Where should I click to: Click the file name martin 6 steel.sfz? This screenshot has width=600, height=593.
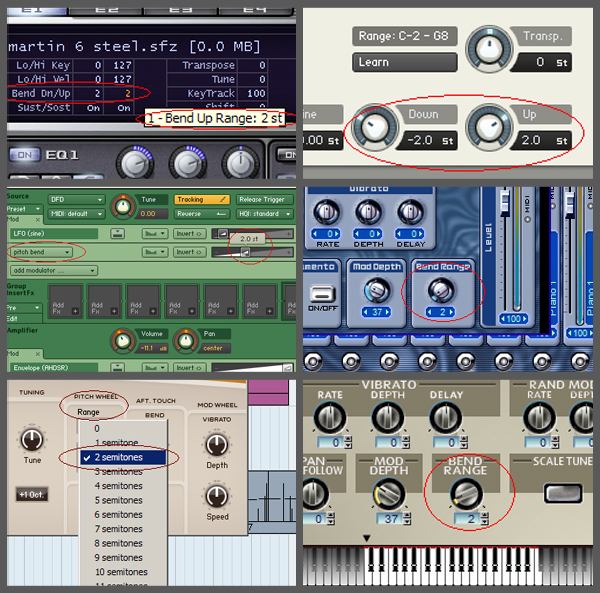pos(93,47)
